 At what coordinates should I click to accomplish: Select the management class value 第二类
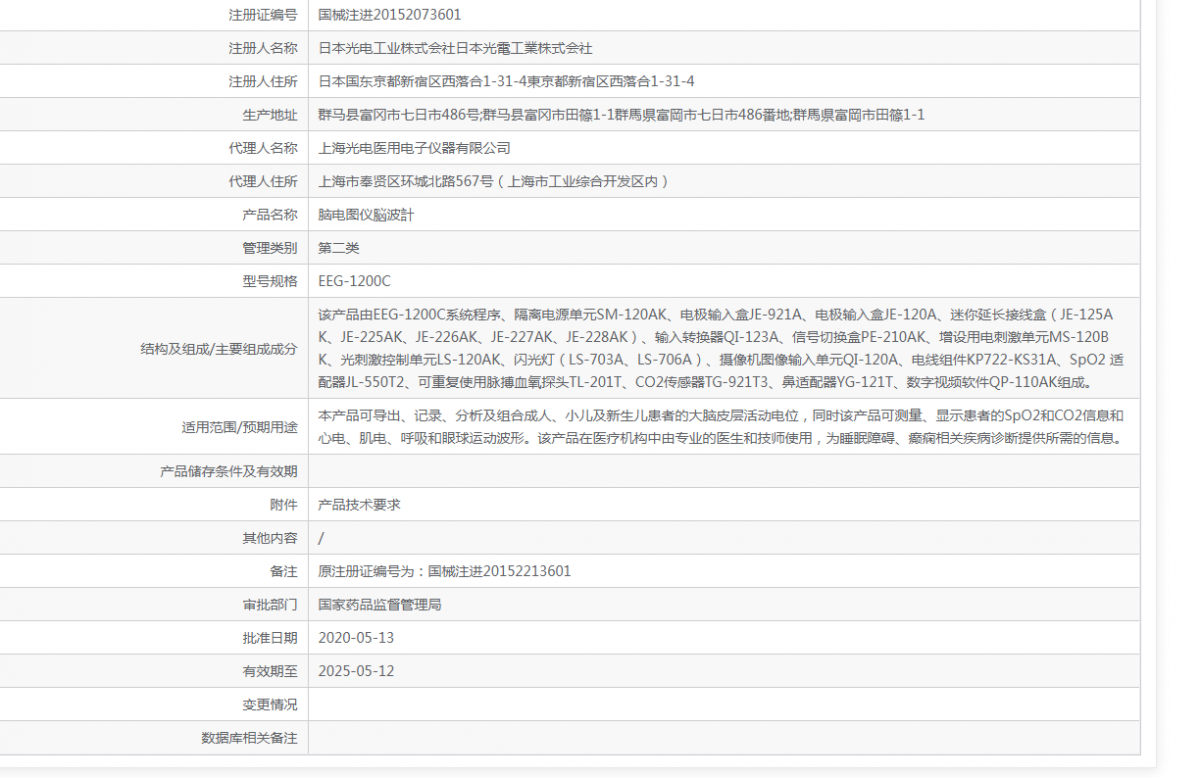(x=339, y=248)
